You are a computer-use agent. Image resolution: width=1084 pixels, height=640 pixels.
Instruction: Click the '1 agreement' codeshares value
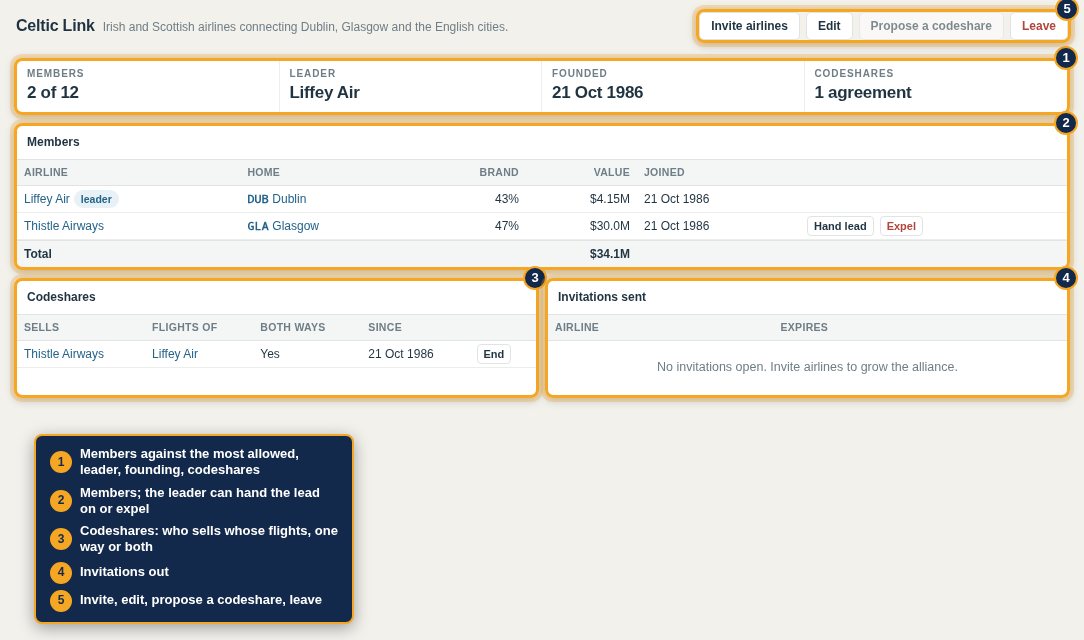(863, 93)
